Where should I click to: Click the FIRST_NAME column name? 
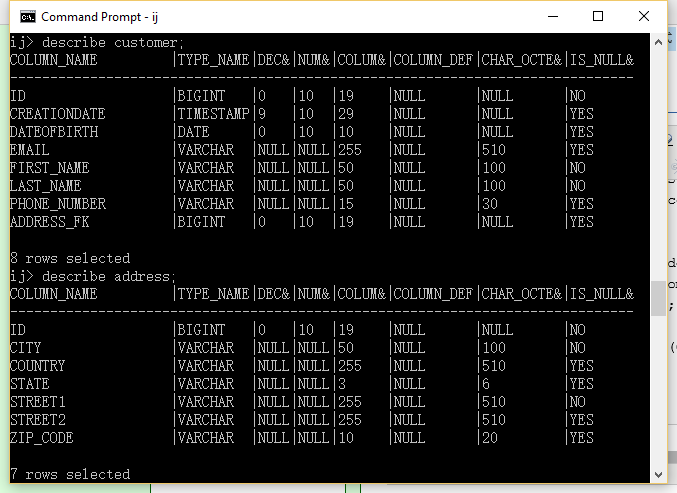[50, 168]
